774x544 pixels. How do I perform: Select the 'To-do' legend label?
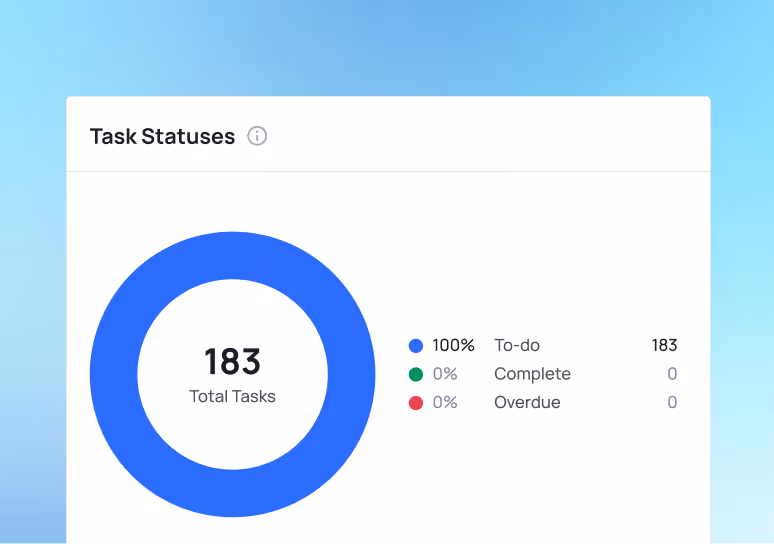517,345
